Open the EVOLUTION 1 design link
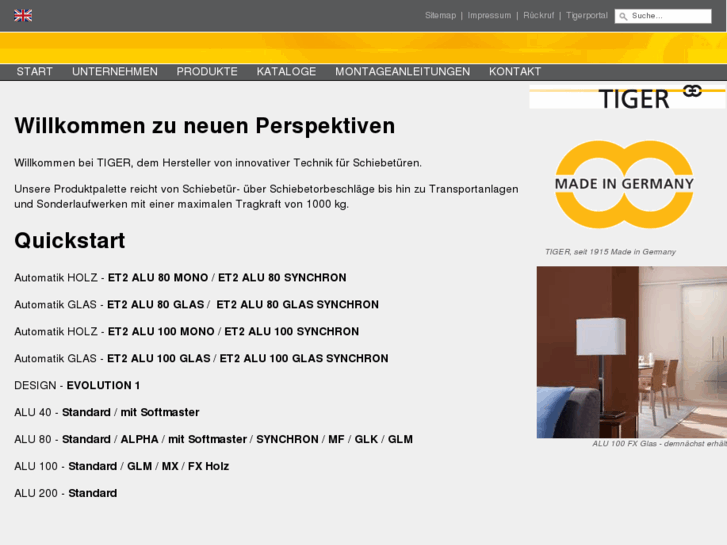Screen dimensions: 727x545 103,385
